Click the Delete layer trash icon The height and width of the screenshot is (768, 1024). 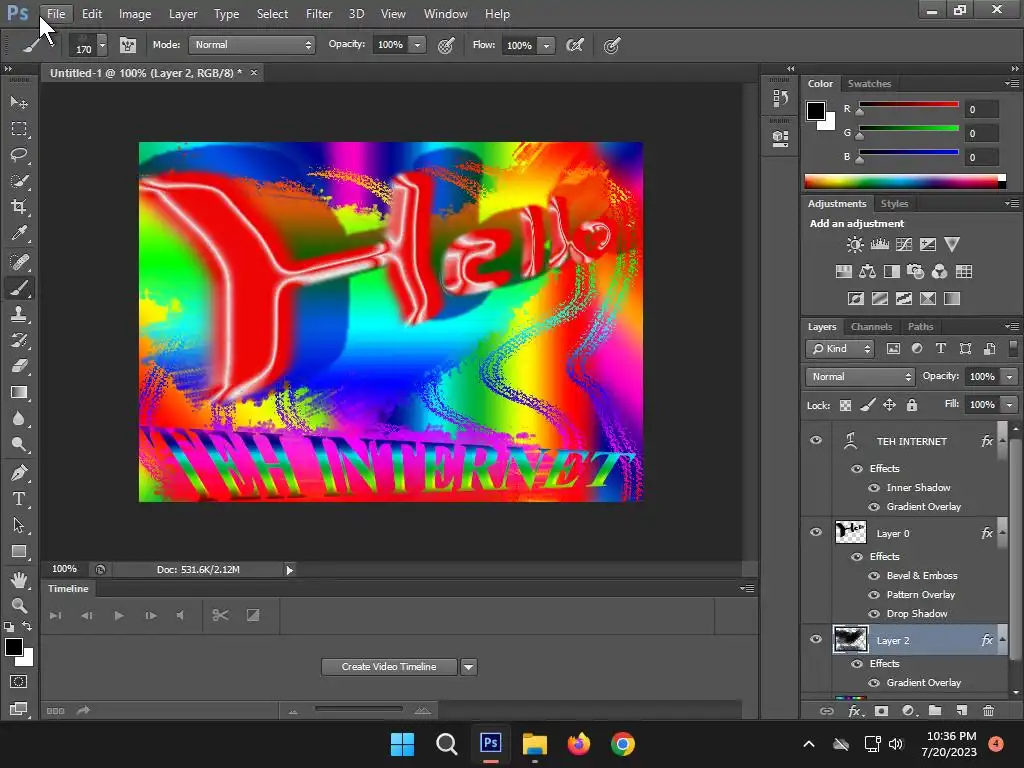coord(989,711)
